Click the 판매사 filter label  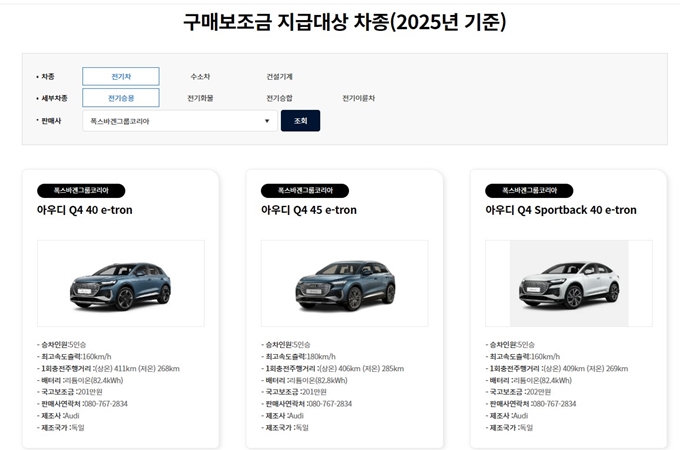tap(49, 121)
